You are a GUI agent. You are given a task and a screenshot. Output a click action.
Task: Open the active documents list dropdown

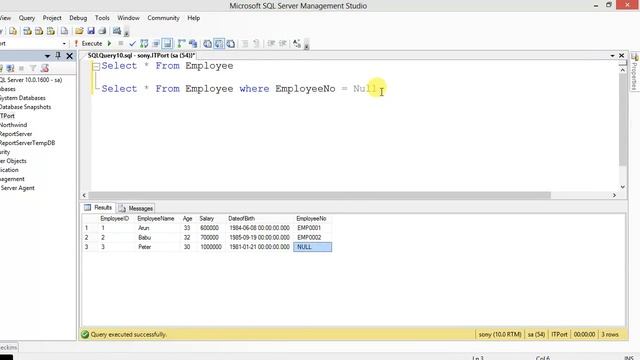[x=612, y=56]
